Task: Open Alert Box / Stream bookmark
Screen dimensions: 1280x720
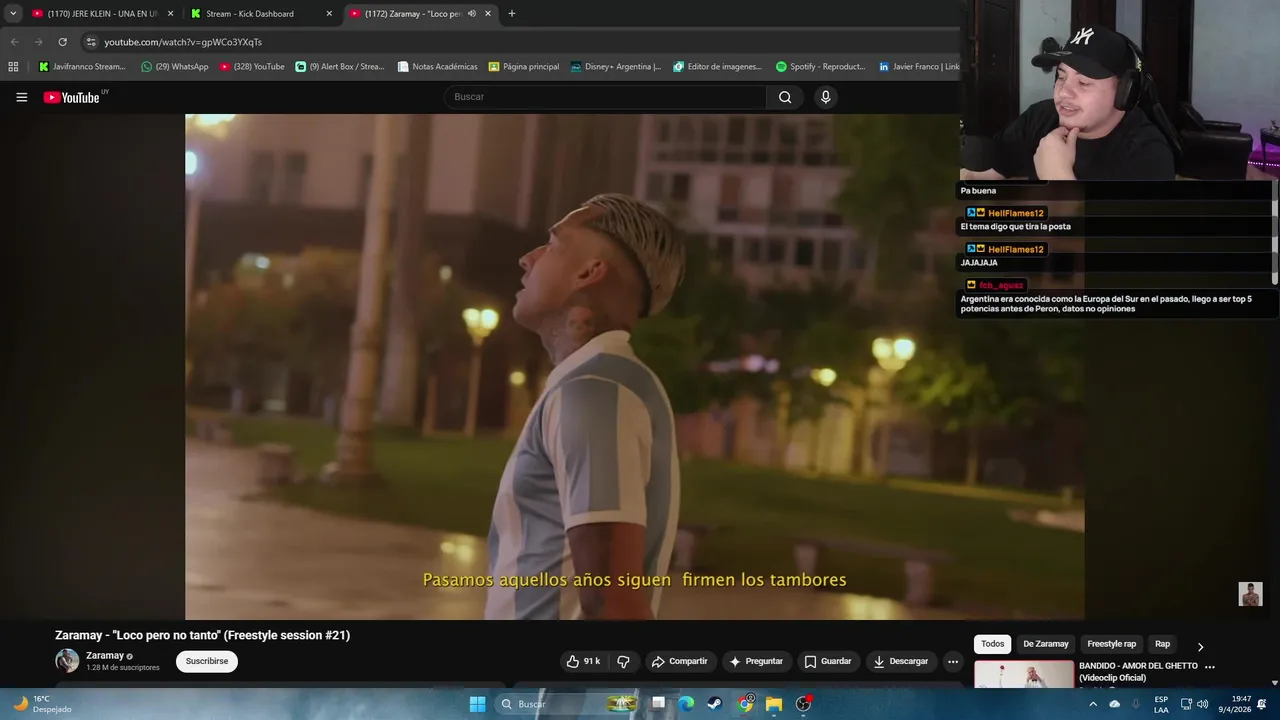Action: coord(340,67)
